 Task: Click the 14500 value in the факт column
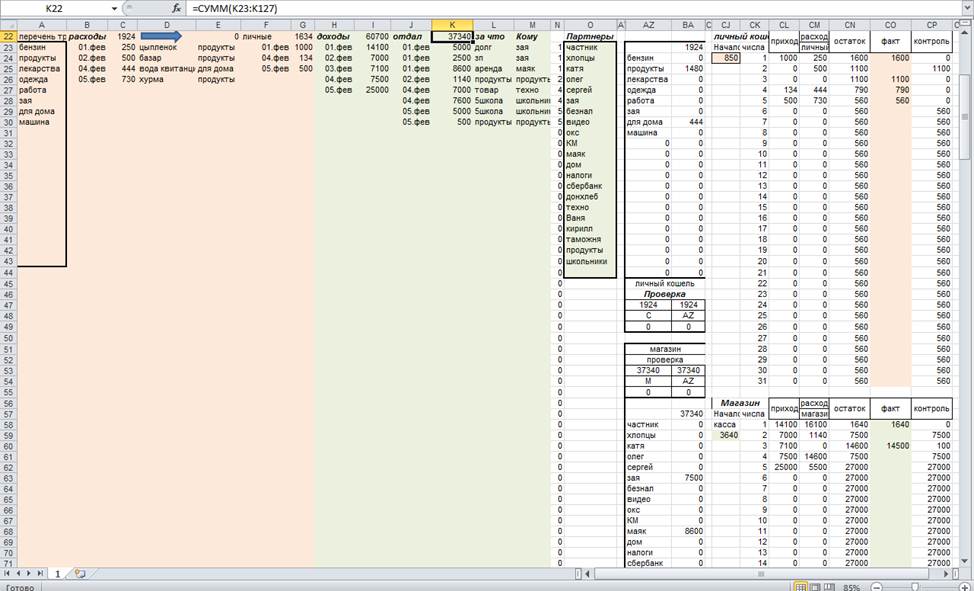tap(890, 446)
